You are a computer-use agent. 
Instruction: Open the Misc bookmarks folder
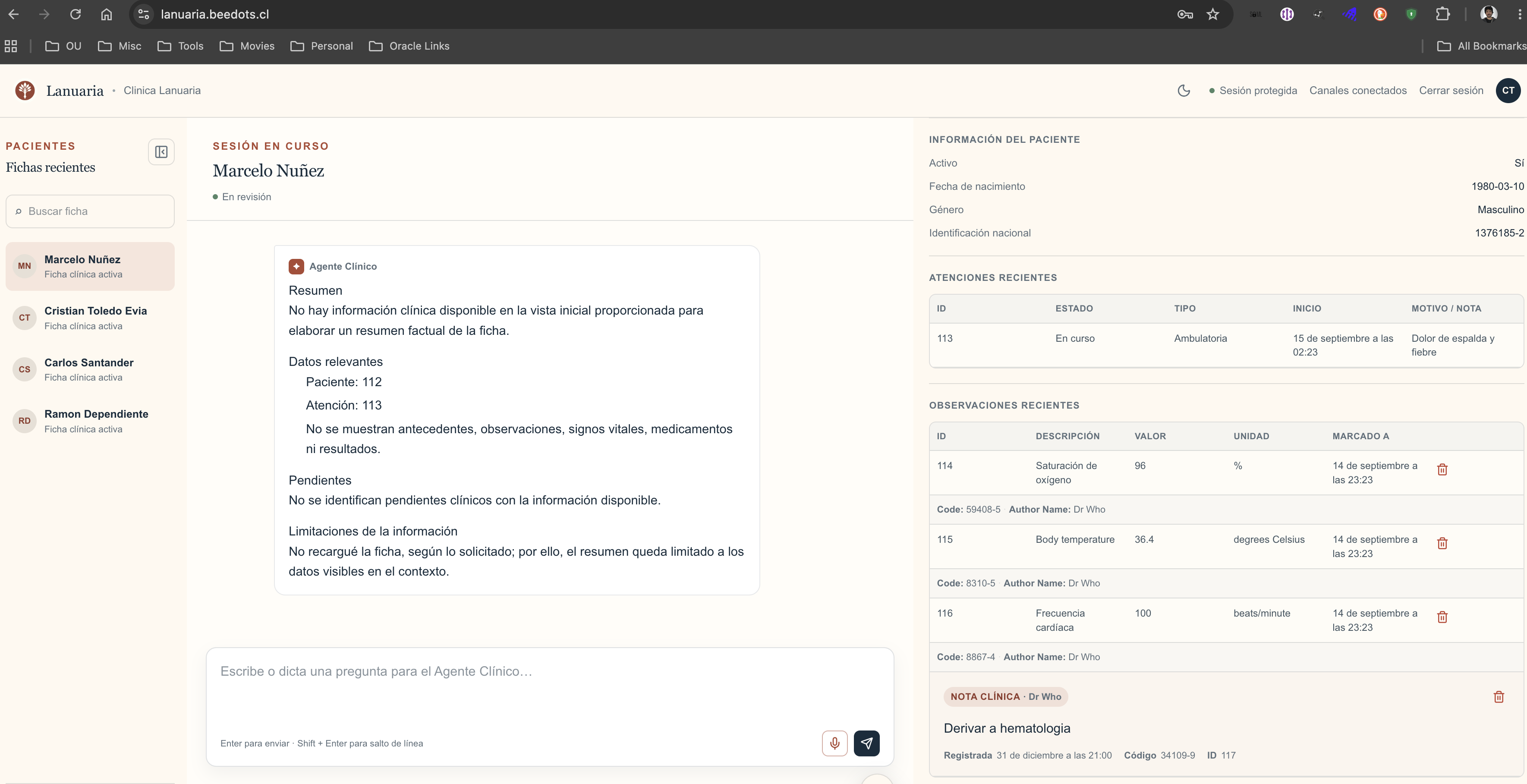(119, 46)
